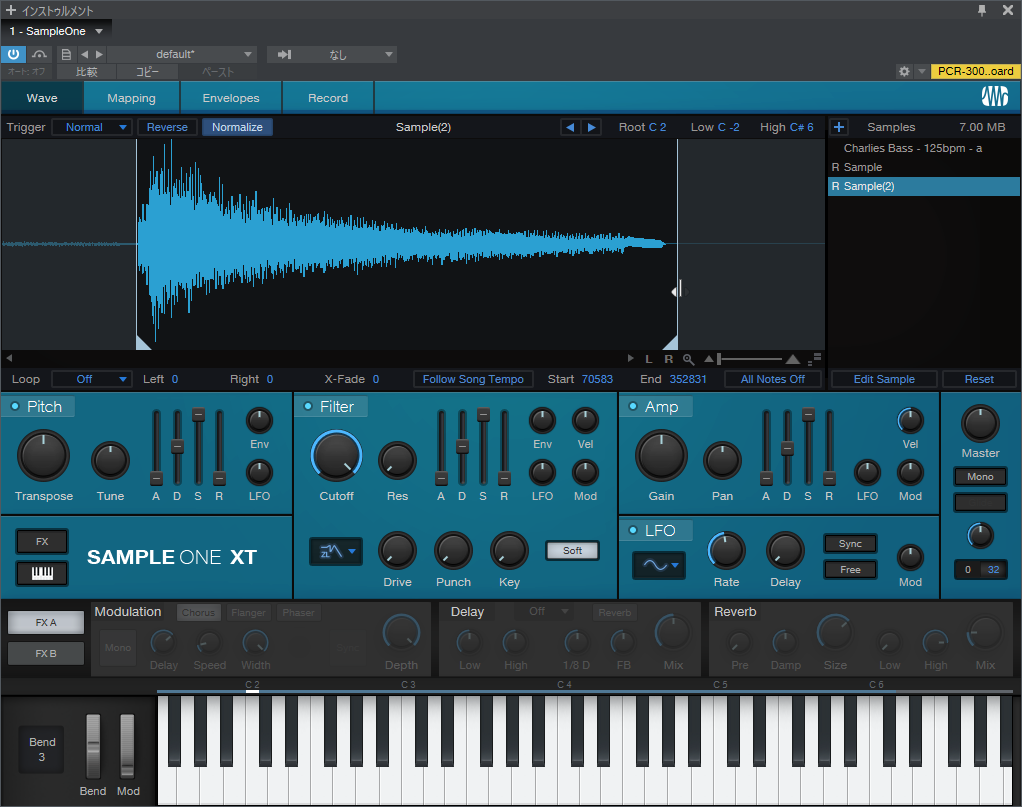Screen dimensions: 1022x807
Task: Toggle the Amp section on/off
Action: tap(632, 407)
